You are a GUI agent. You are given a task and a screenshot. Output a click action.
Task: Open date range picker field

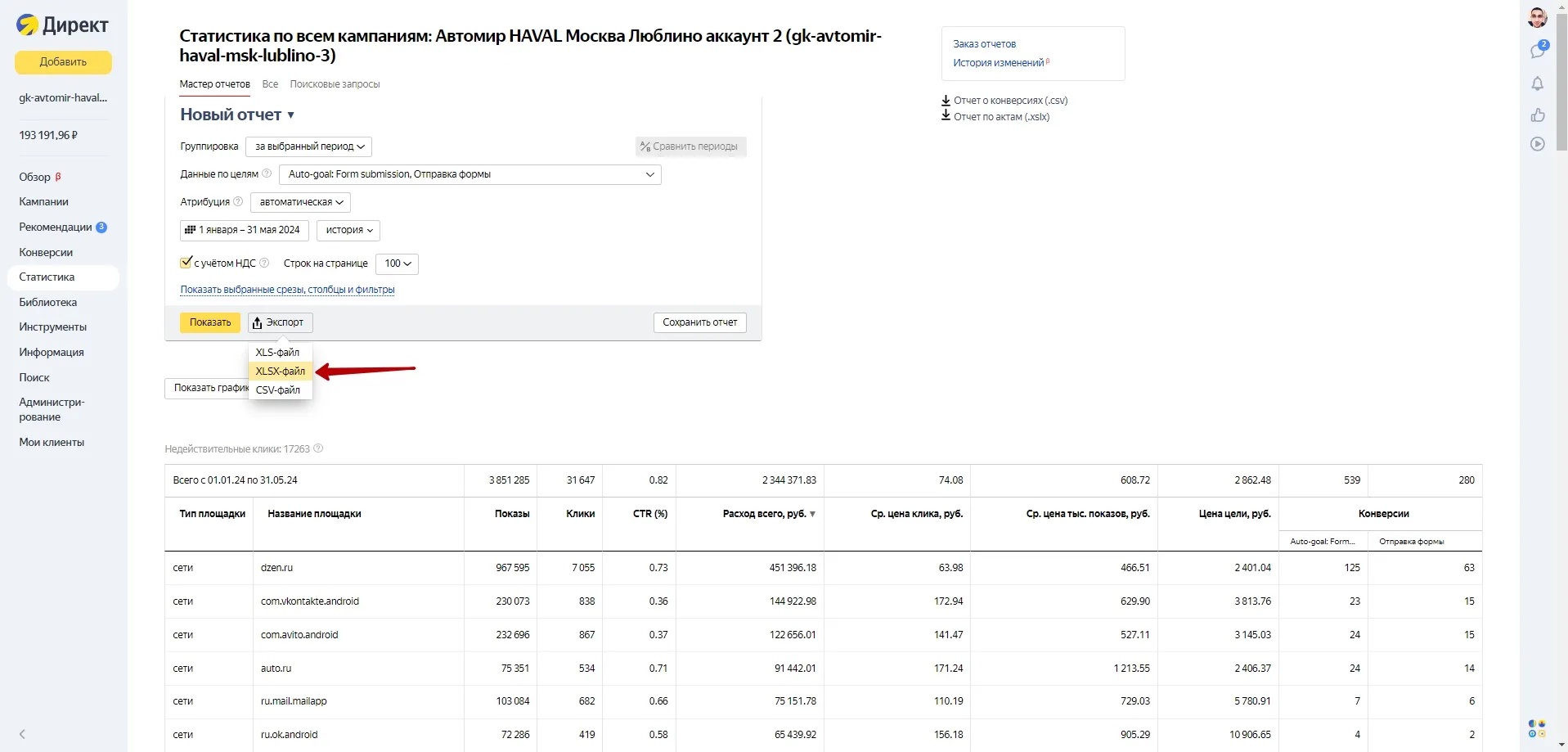244,230
